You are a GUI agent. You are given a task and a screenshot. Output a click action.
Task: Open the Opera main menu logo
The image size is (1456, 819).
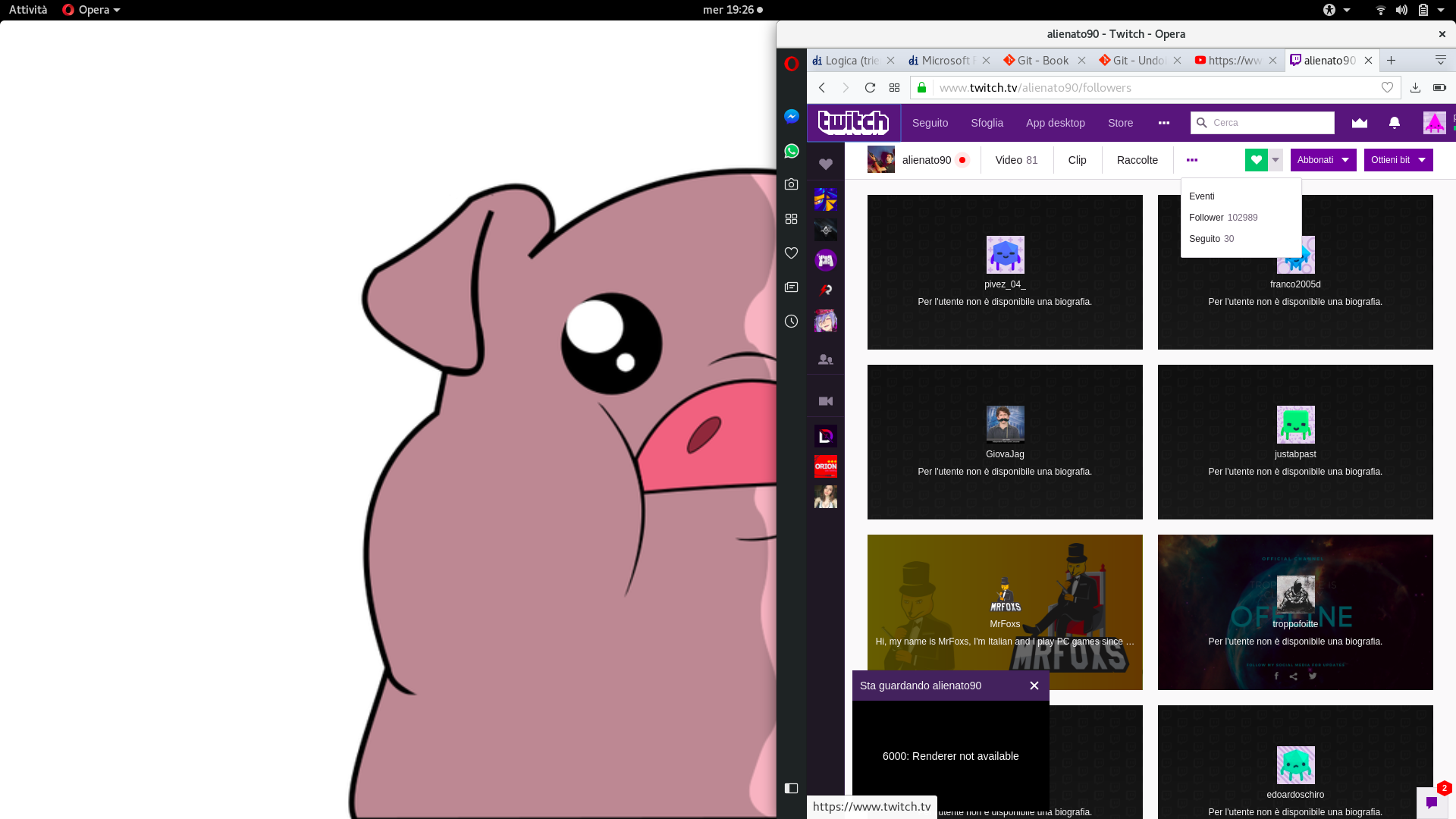click(791, 64)
